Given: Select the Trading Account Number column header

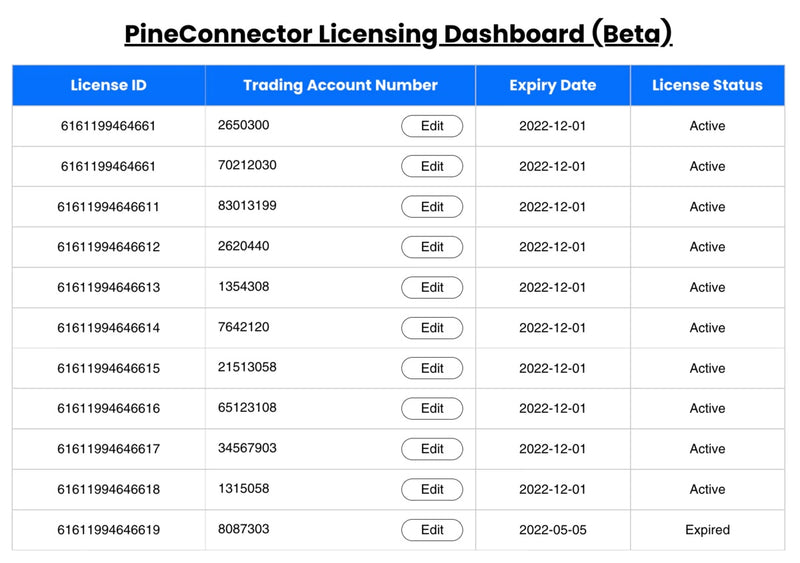Looking at the screenshot, I should (x=340, y=85).
